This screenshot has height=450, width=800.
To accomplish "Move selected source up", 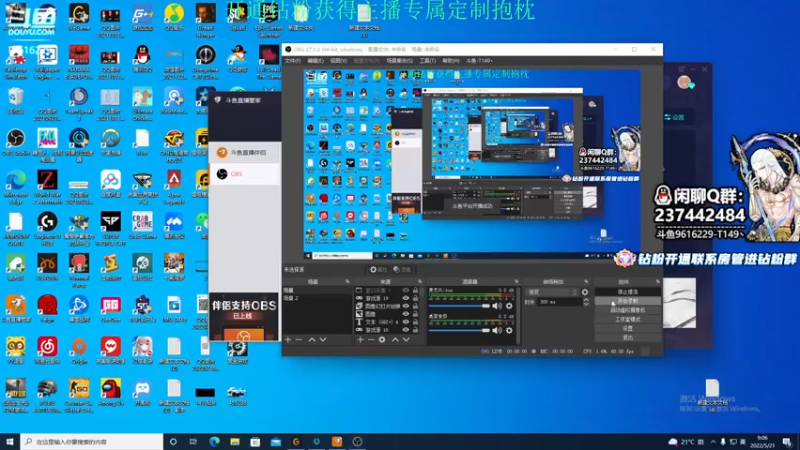I will (x=395, y=339).
